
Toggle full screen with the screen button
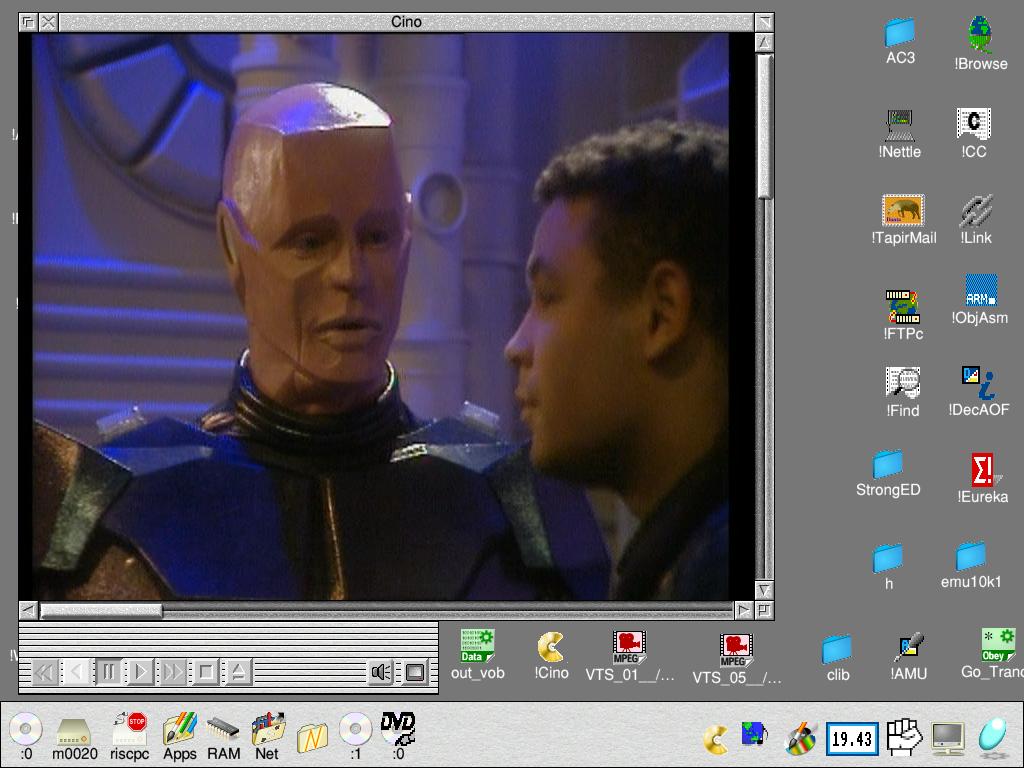(x=415, y=672)
